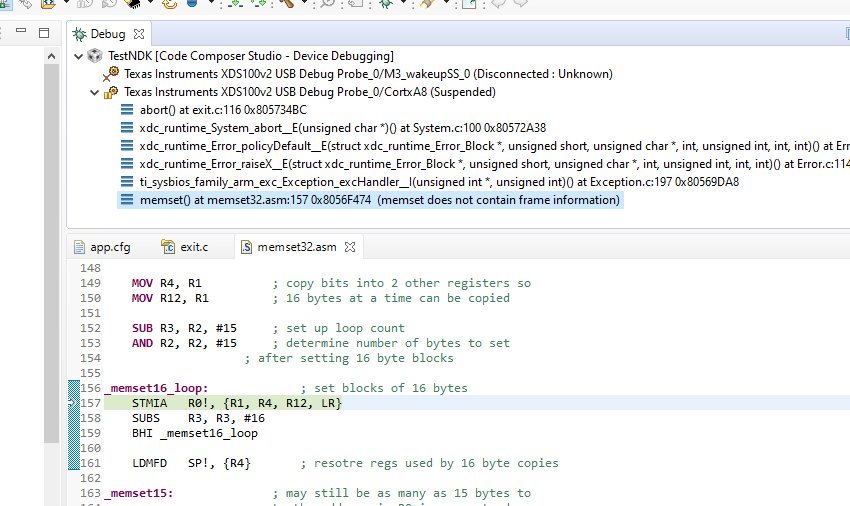Click the xdc_runtime_Error_raiseX__E frame icon
The image size is (850, 506).
click(126, 164)
